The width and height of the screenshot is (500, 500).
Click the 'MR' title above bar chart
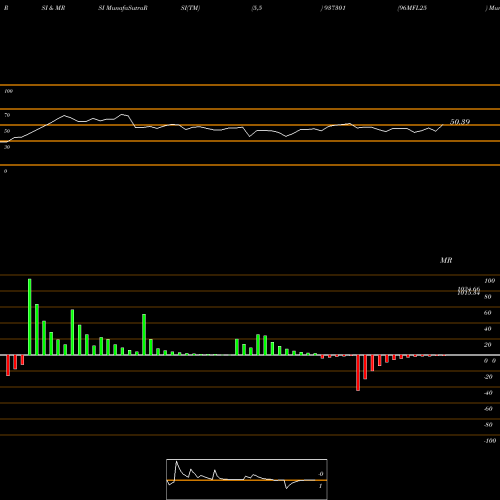(446, 260)
